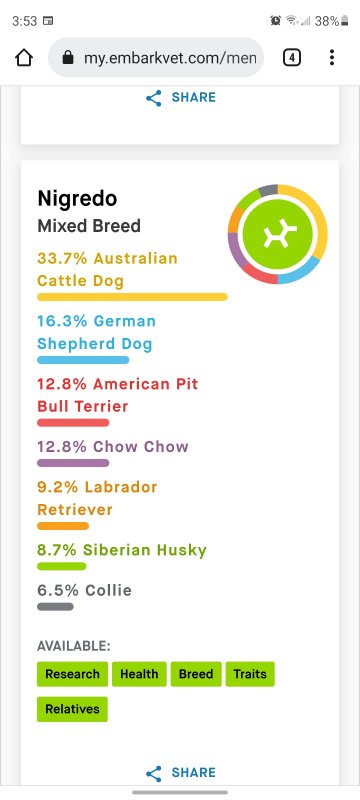Tap the calendar icon next to the clock
Screen dimensions: 360x800
click(x=48, y=21)
